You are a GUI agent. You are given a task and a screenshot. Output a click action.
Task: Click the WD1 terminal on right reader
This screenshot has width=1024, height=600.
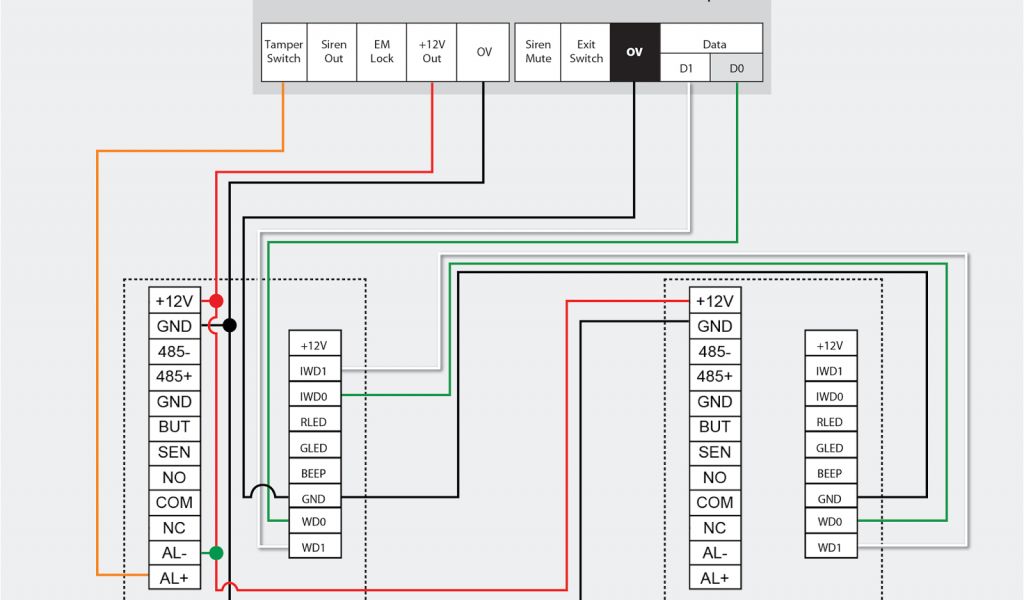pos(830,547)
